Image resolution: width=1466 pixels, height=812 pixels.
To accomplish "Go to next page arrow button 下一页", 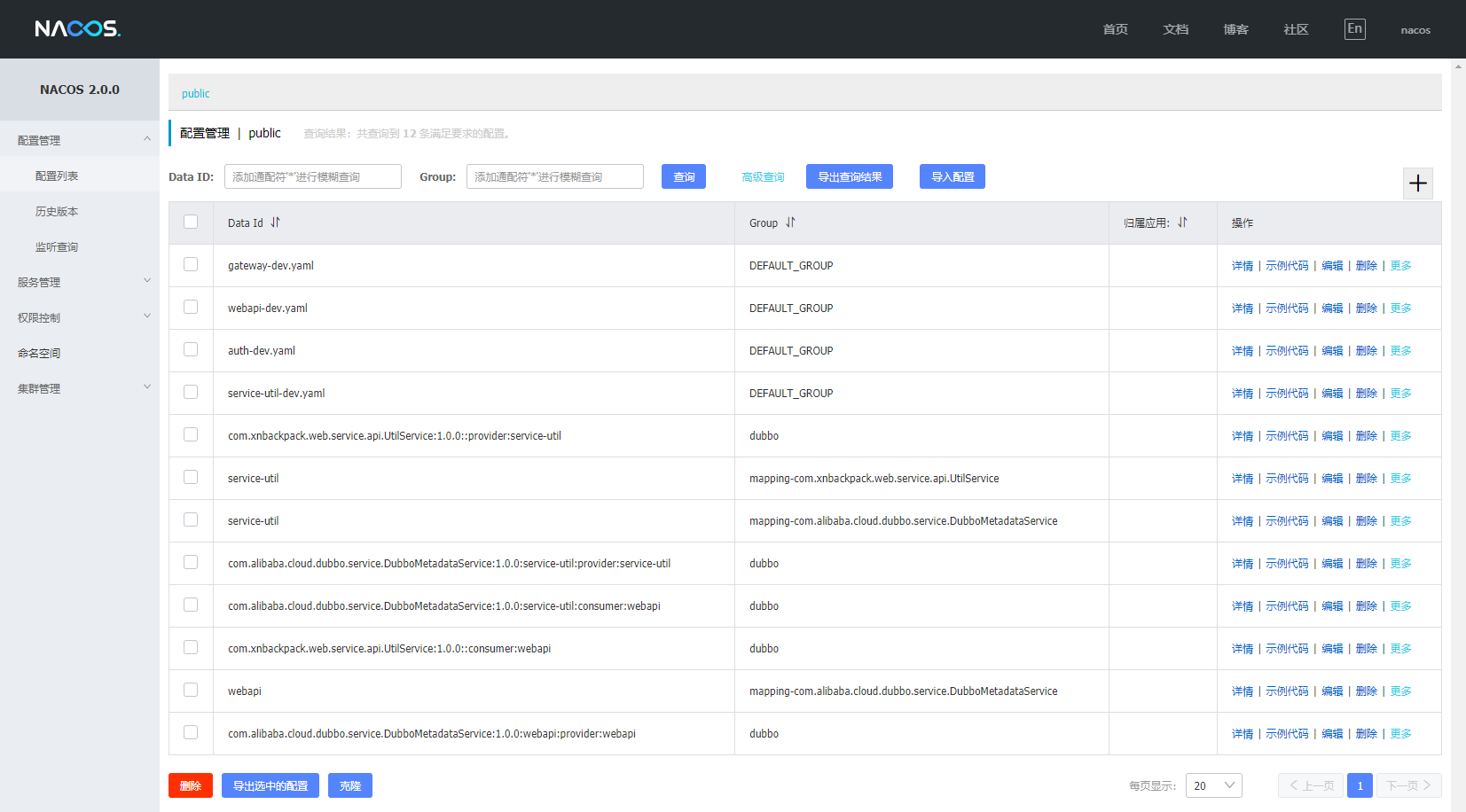I will pyautogui.click(x=1408, y=785).
